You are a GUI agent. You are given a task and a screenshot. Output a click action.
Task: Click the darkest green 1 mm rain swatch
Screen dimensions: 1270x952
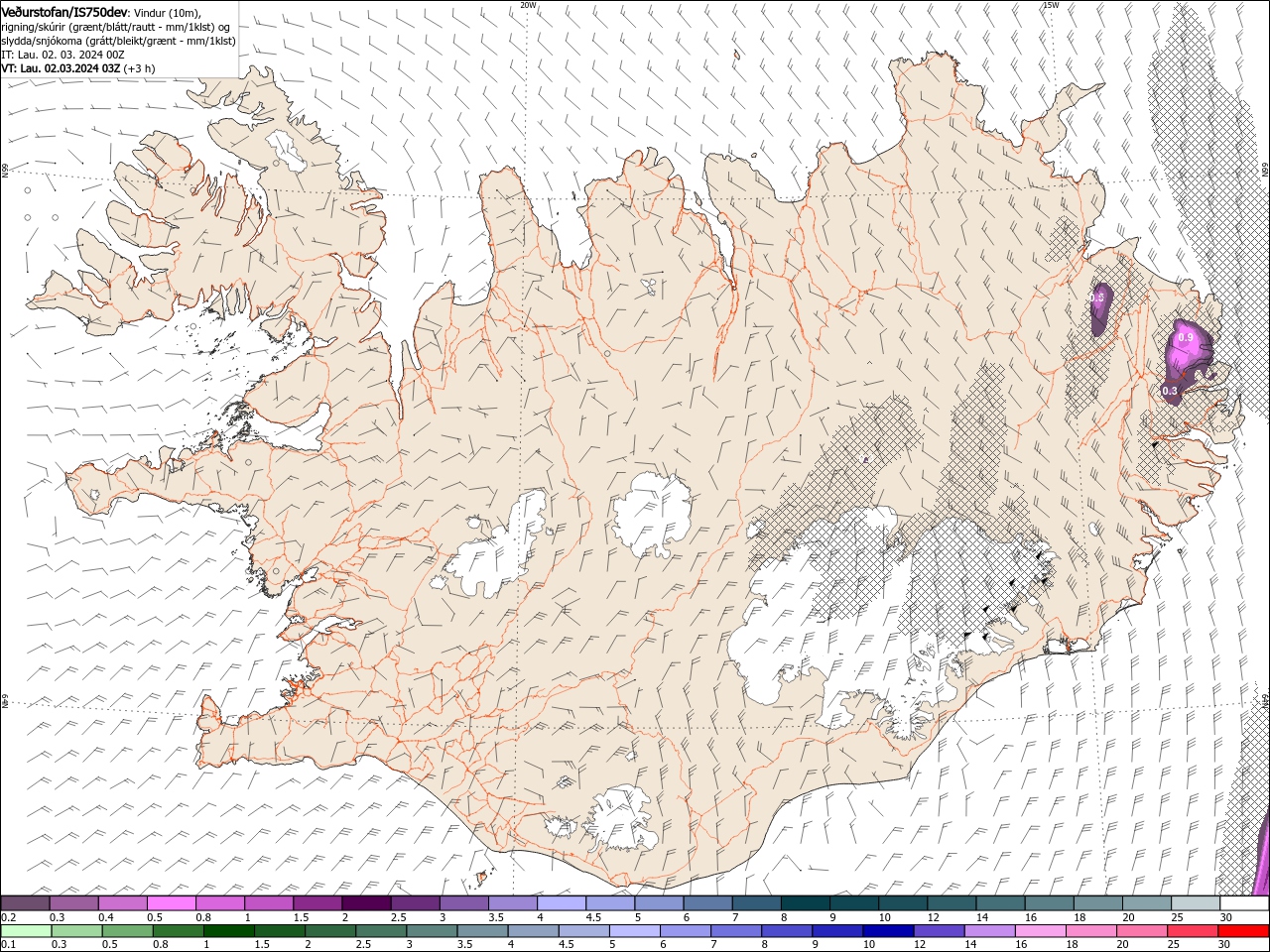(x=229, y=931)
